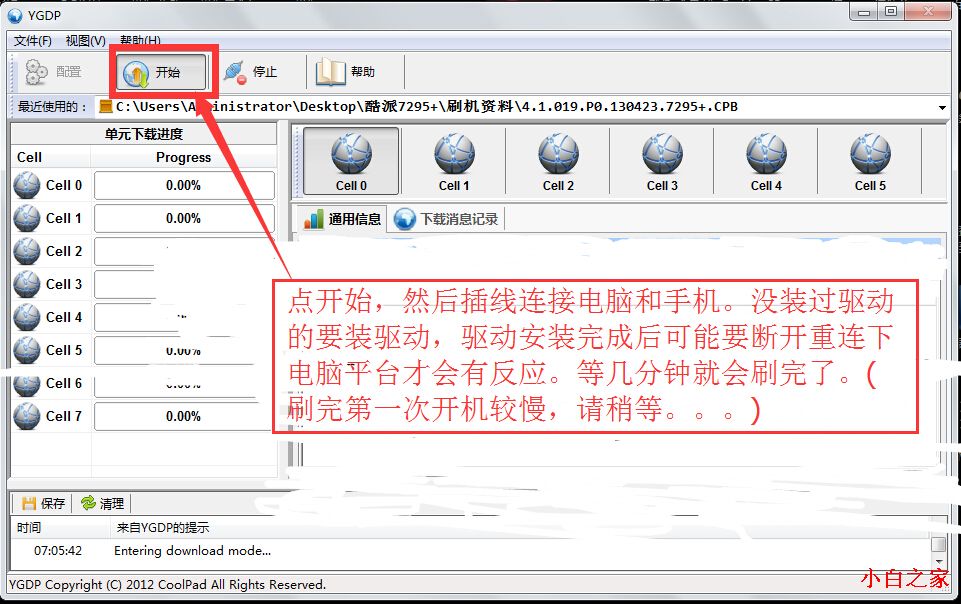Select the Cell 2 globe icon

click(558, 154)
